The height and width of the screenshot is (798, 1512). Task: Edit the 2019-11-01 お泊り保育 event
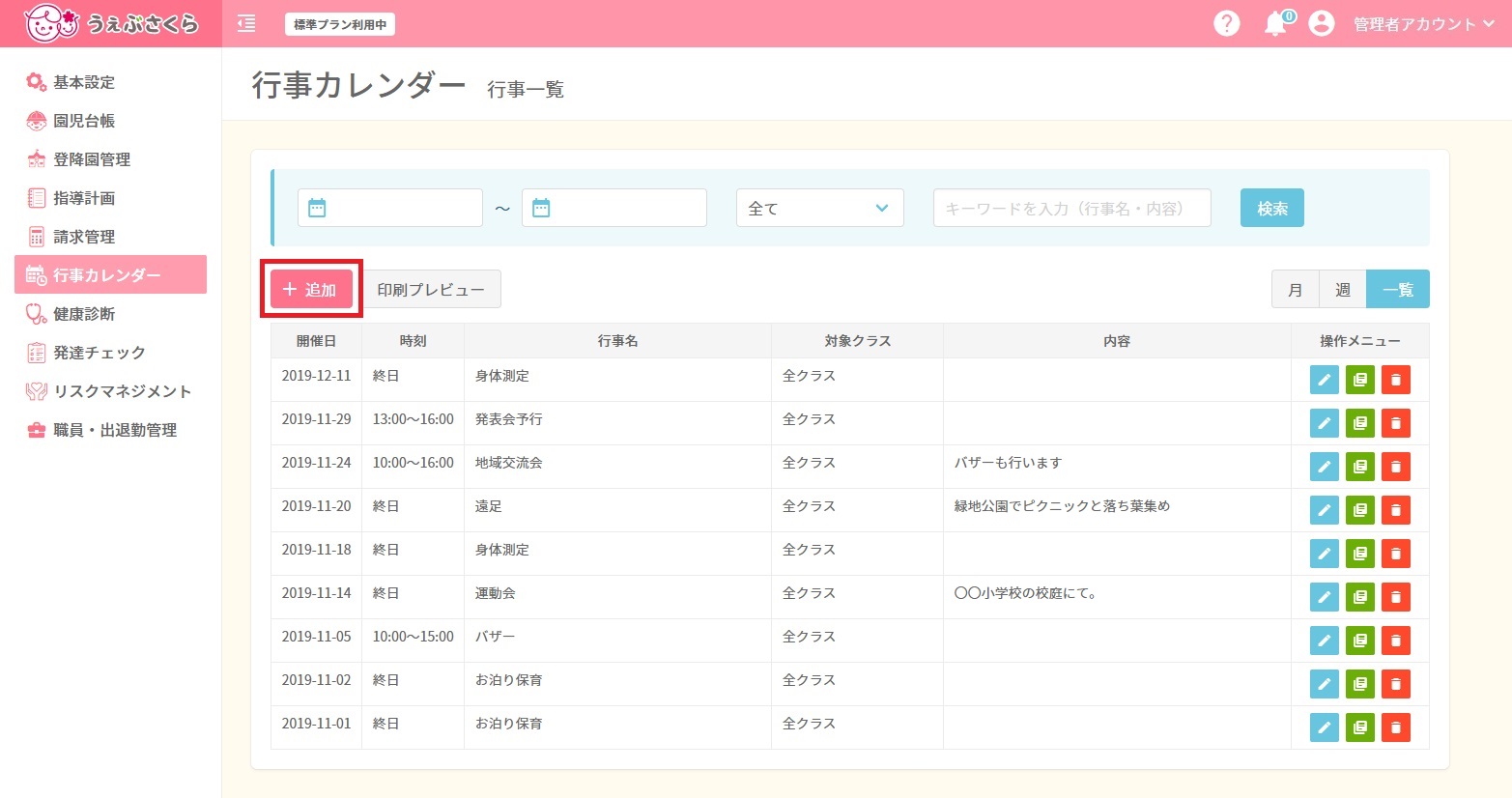click(1325, 727)
